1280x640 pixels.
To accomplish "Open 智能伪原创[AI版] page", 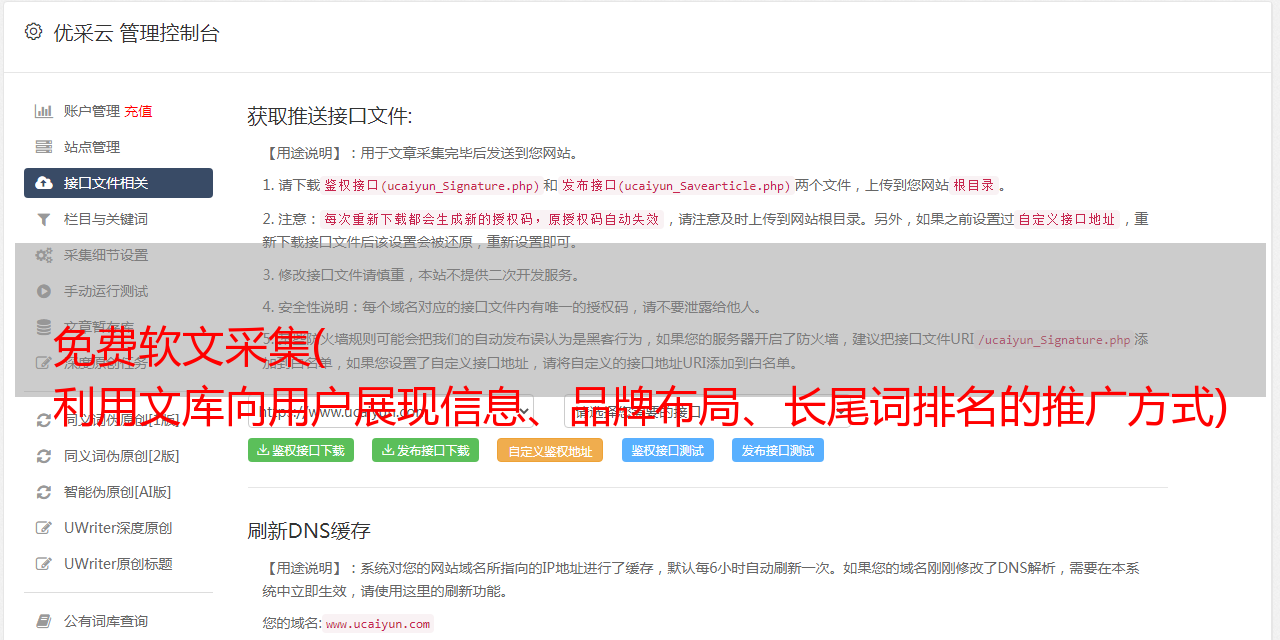I will 118,492.
